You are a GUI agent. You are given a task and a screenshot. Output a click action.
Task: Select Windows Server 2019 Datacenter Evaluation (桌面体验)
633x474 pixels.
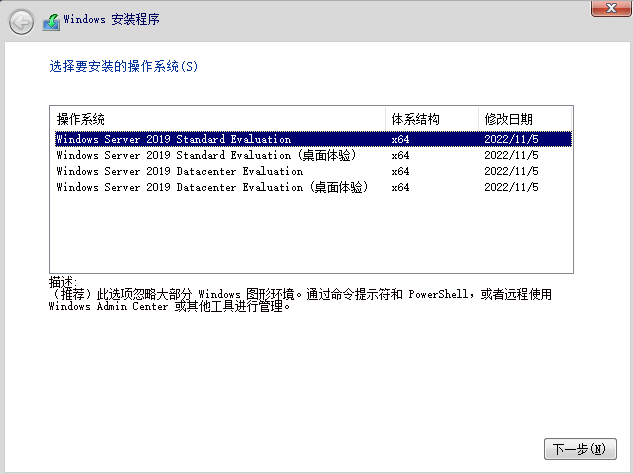[x=313, y=187]
